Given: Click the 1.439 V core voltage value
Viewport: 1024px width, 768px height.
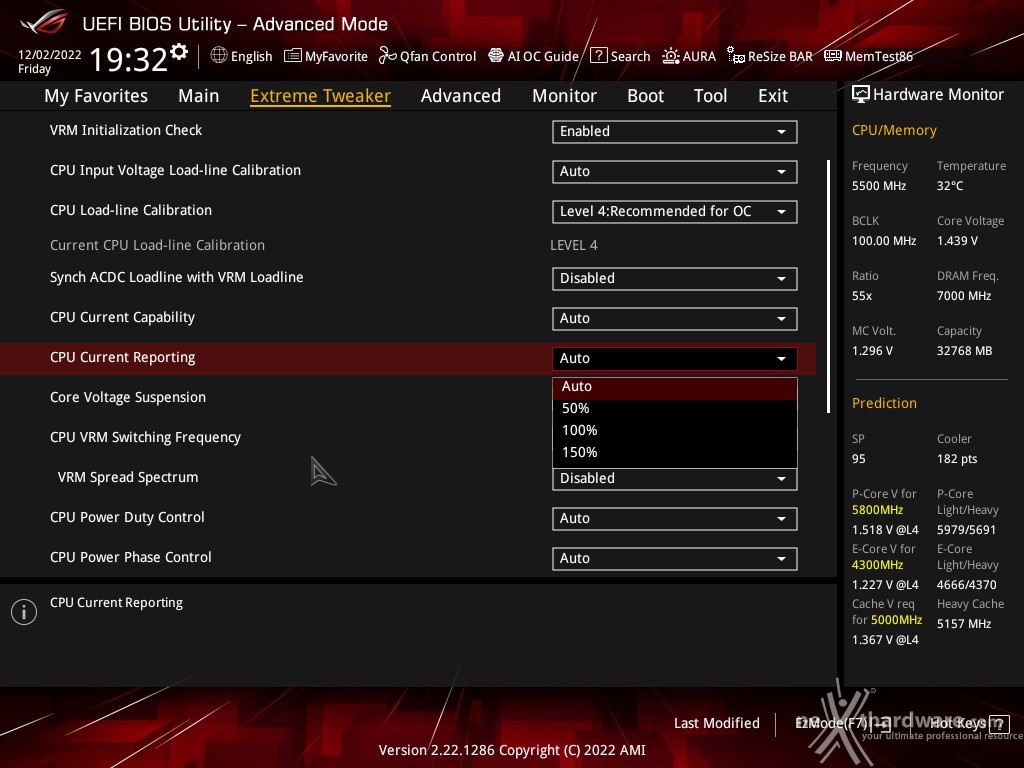Looking at the screenshot, I should 957,241.
